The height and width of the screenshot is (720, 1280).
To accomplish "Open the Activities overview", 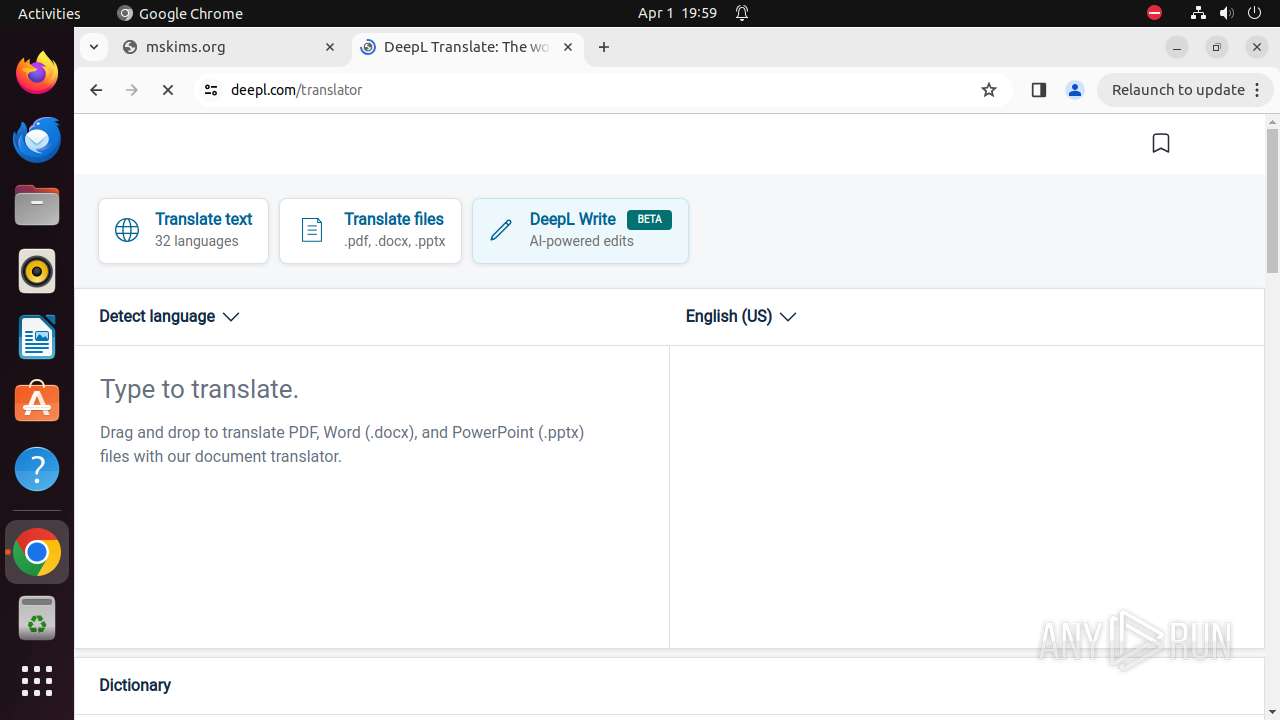I will coord(49,13).
